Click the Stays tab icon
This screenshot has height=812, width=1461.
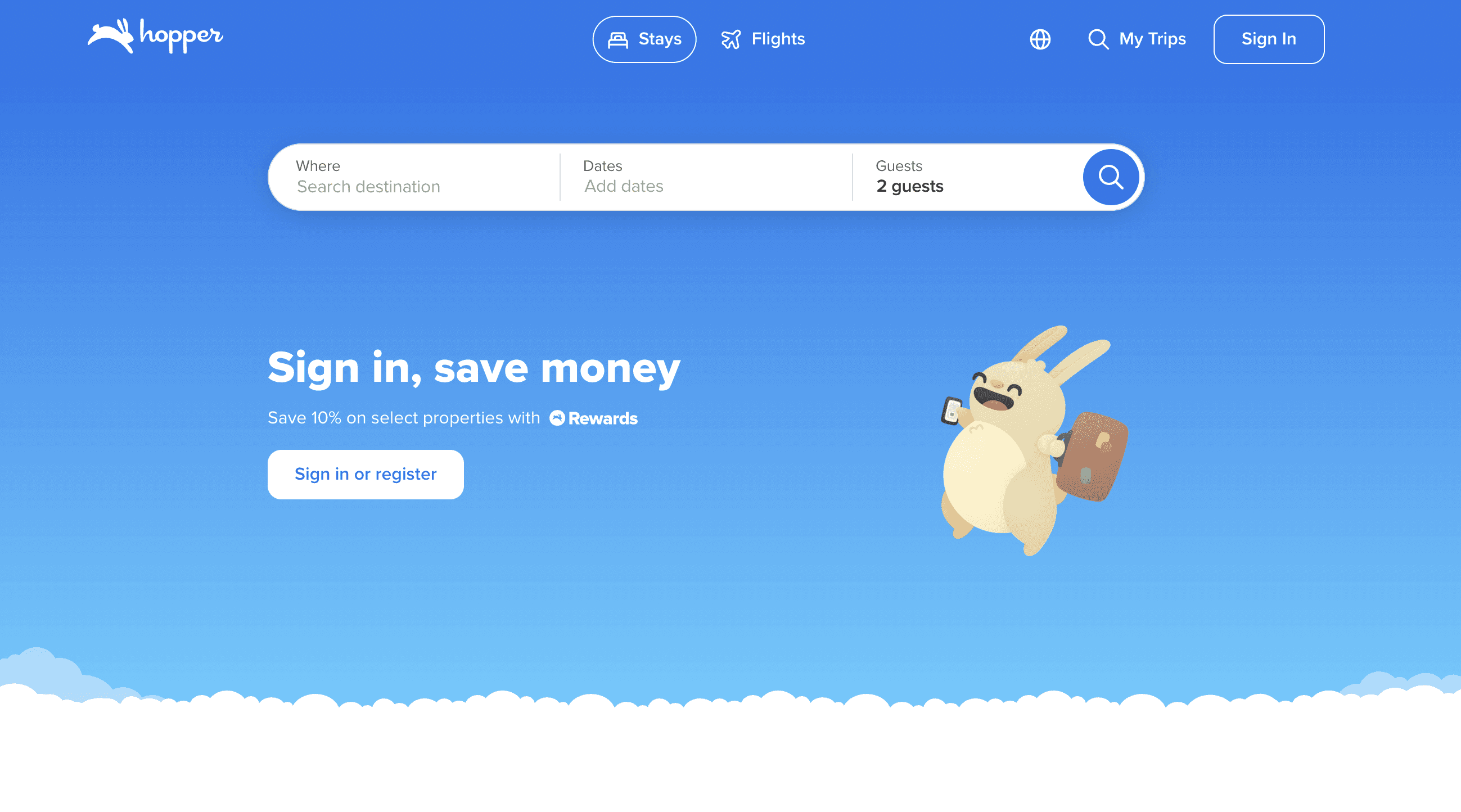coord(618,39)
